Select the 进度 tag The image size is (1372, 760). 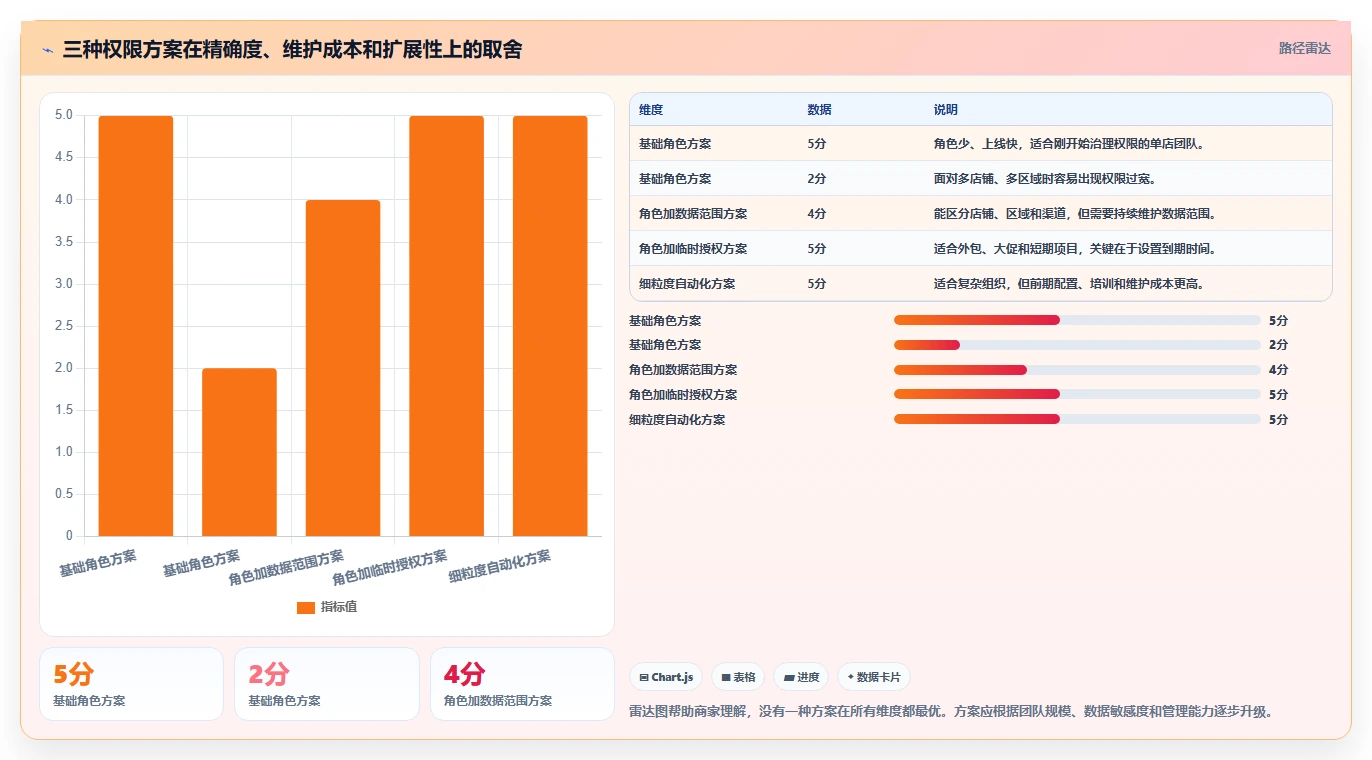pyautogui.click(x=801, y=677)
